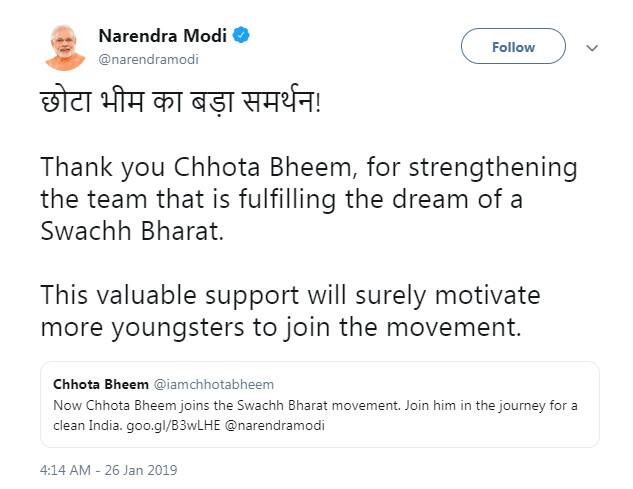Click the 'Thank you Chhota Bheem' paragraph
633x489 pixels.
(x=300, y=197)
